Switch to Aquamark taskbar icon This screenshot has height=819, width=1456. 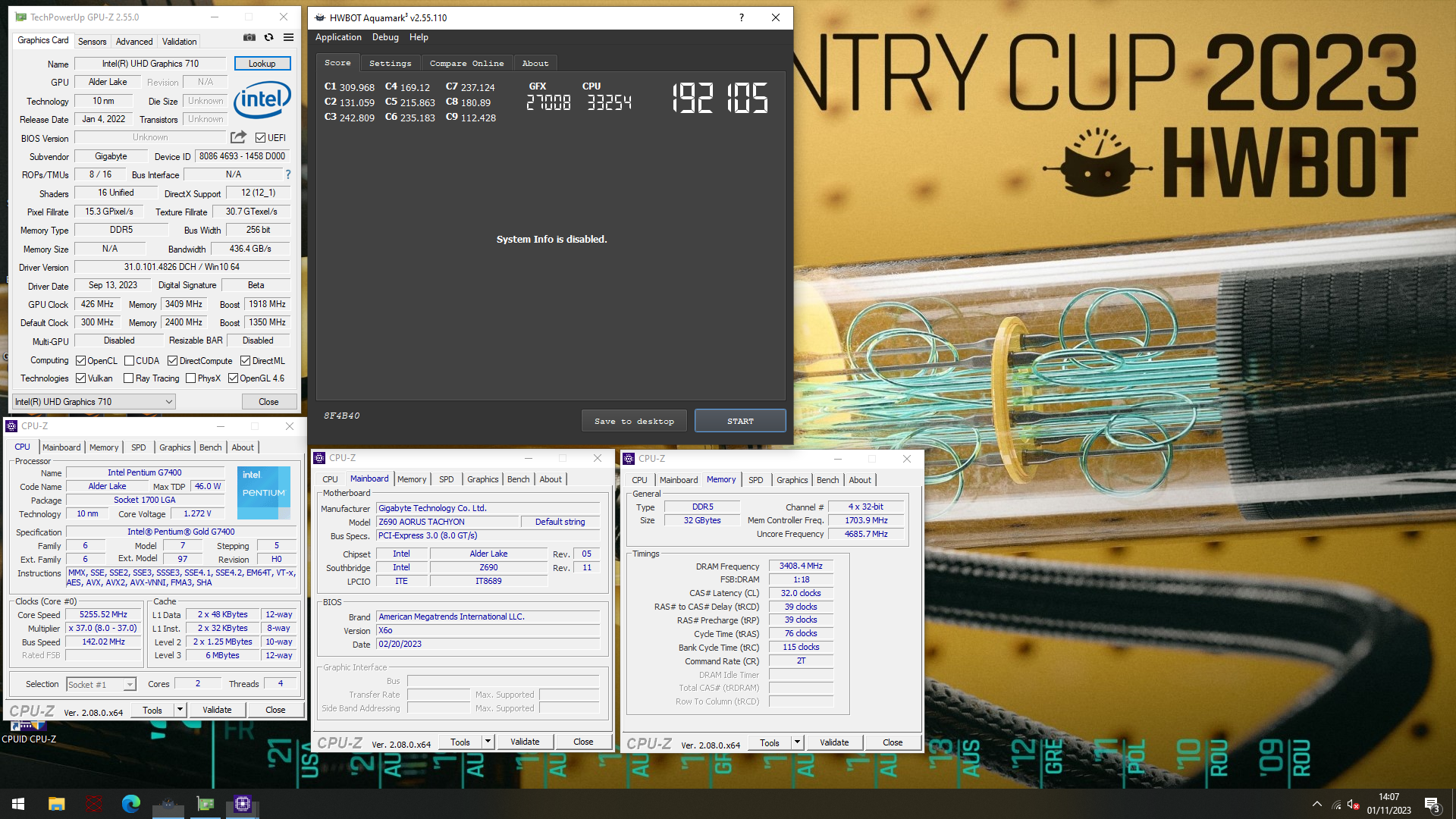pos(168,804)
